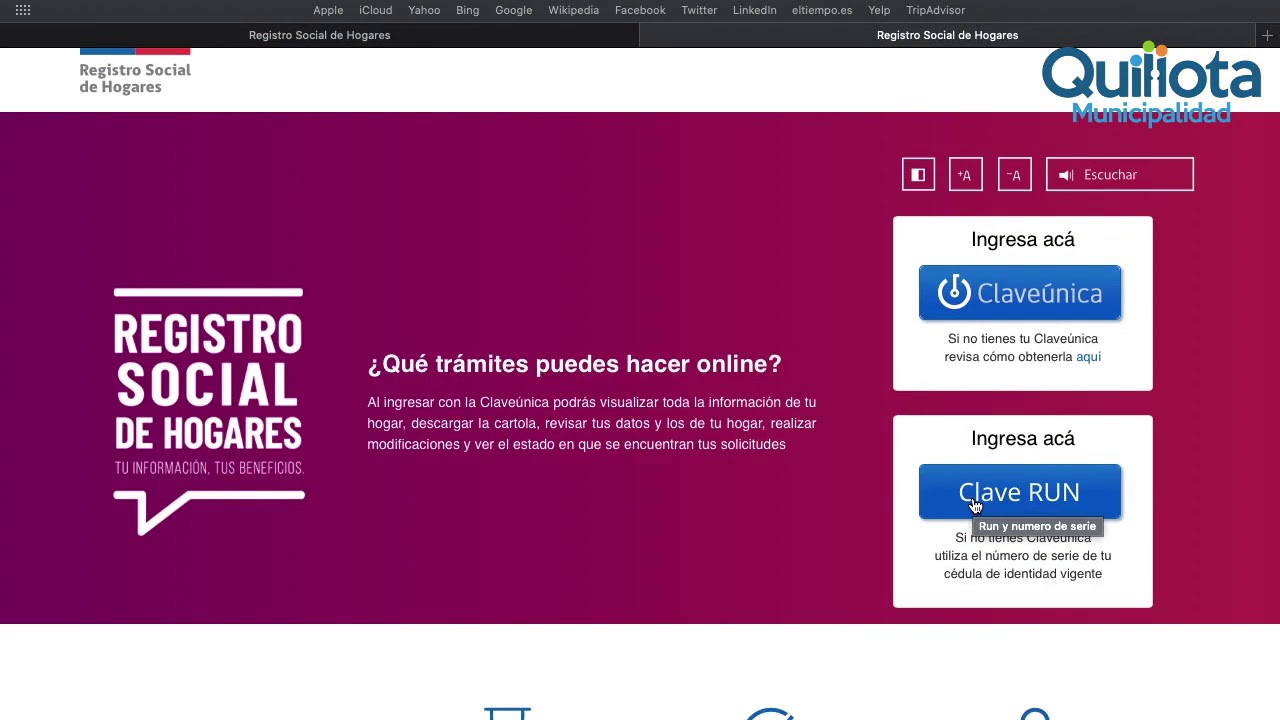Increase font size with +A button
The image size is (1280, 720).
[x=965, y=175]
